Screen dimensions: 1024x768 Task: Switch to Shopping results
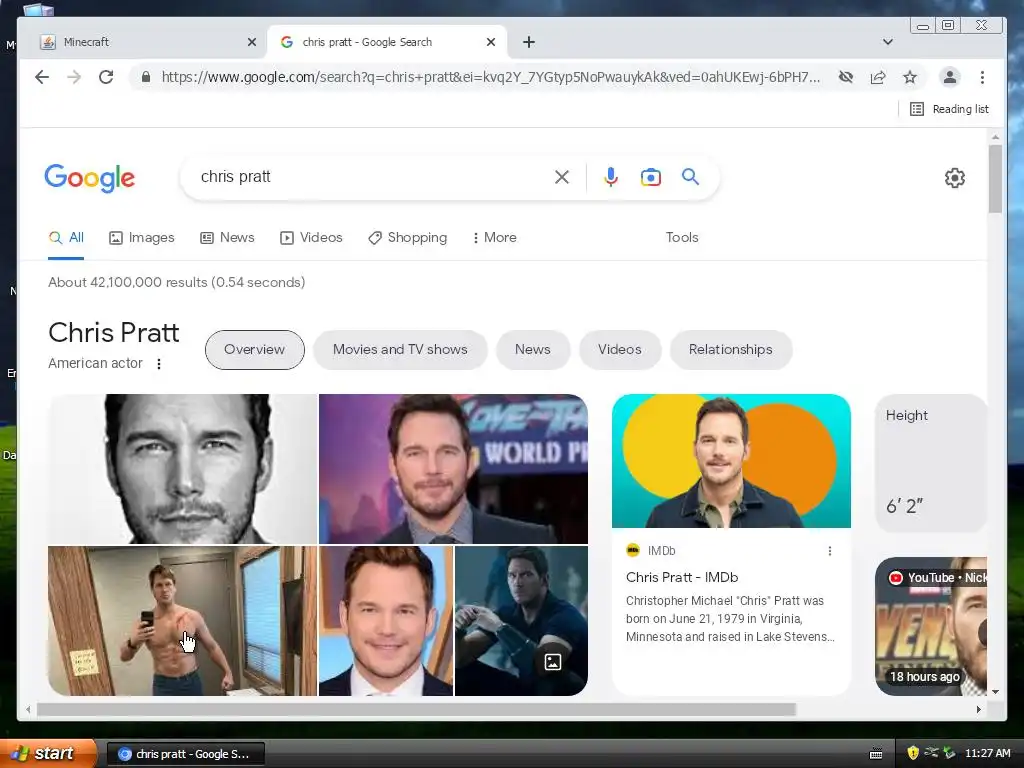coord(408,238)
